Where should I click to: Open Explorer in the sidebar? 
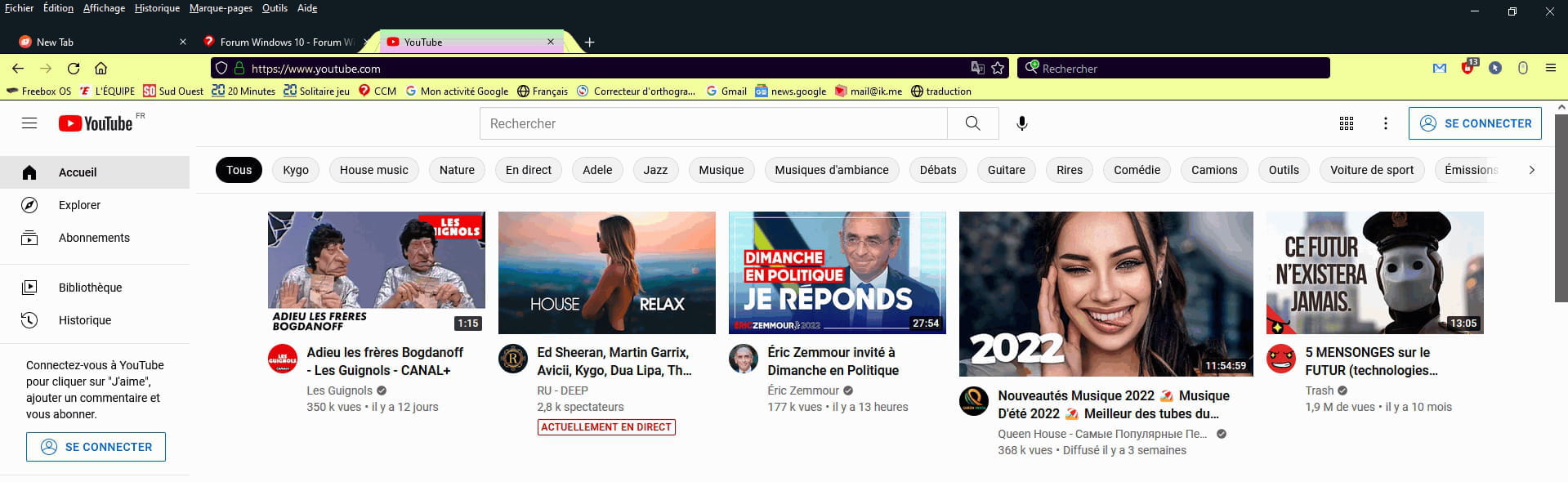point(95,205)
